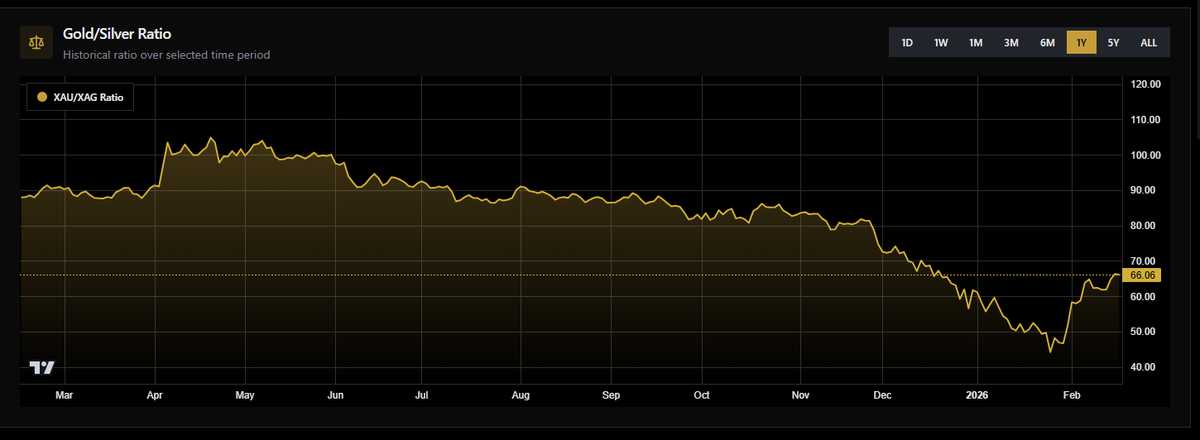The image size is (1200, 440).
Task: Click the Nov label on the time axis
Action: (802, 395)
